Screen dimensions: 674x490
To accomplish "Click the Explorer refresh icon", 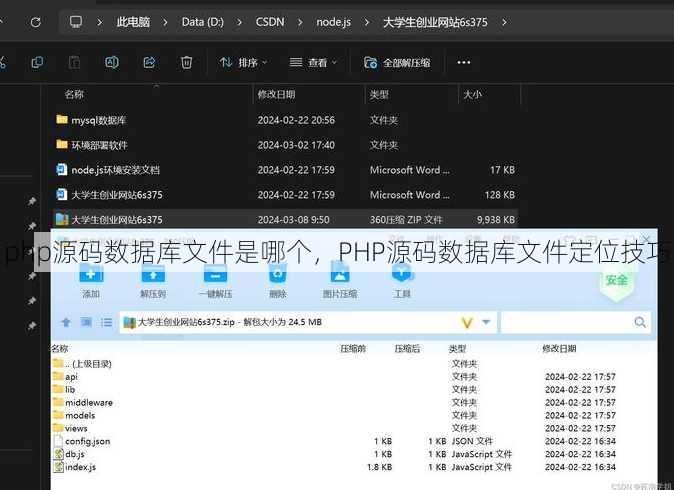I will [36, 22].
